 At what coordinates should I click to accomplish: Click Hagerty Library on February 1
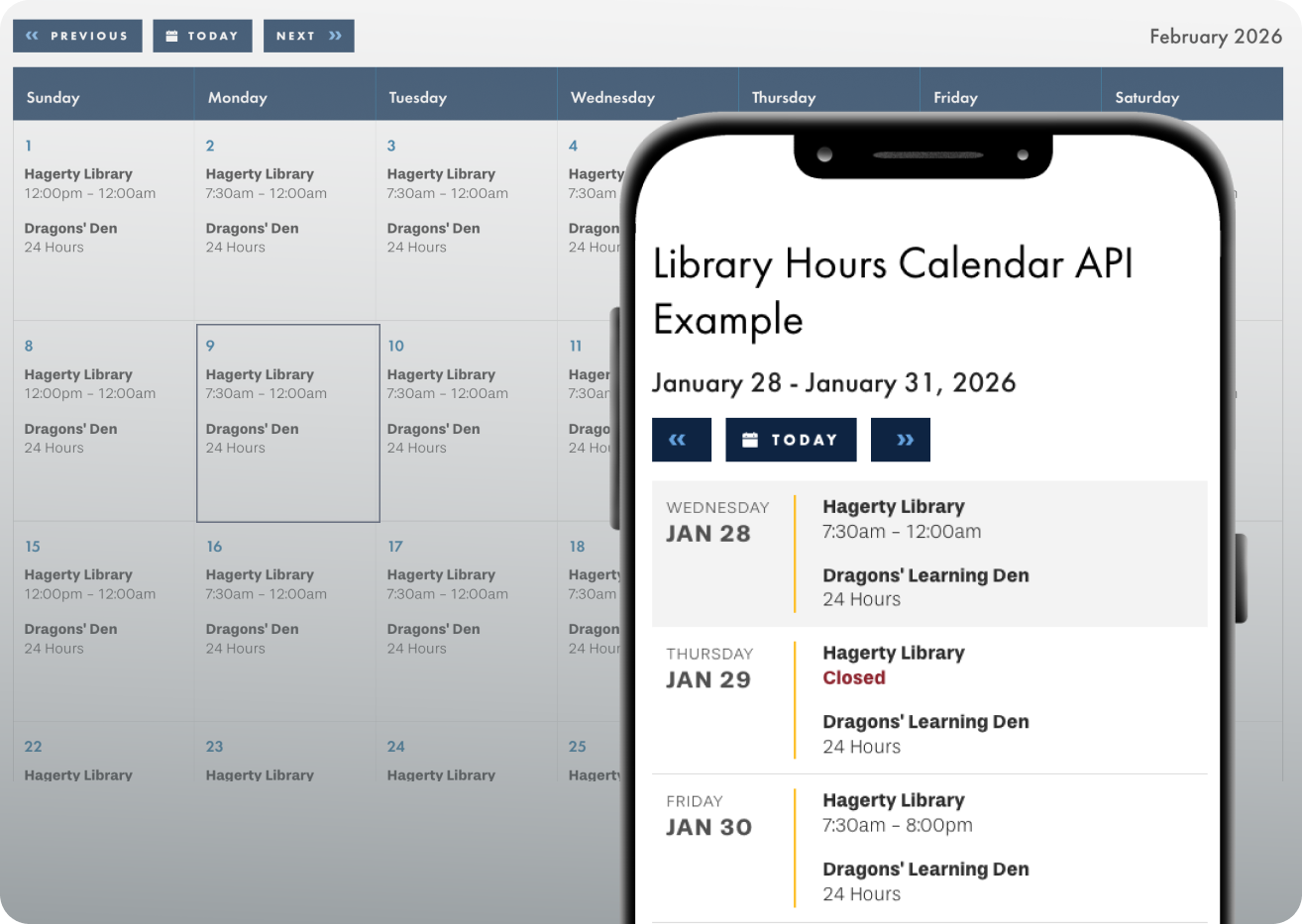(x=78, y=174)
